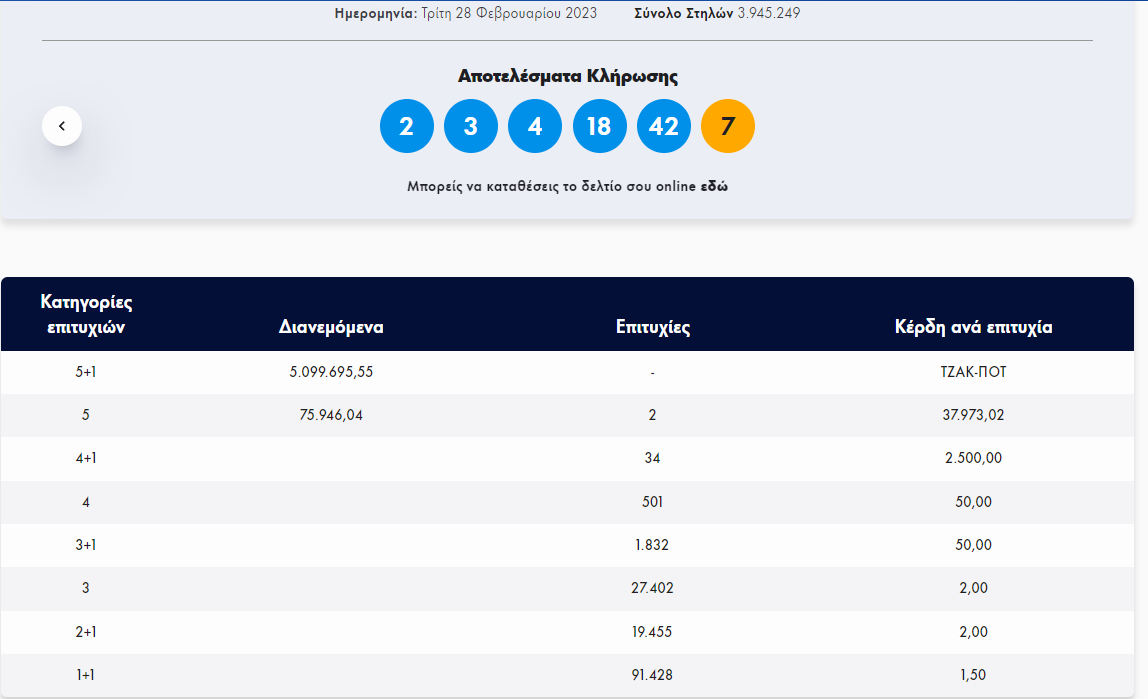Screen dimensions: 1148x699
Task: Click the 27.402 winners cell
Action: pyautogui.click(x=652, y=588)
